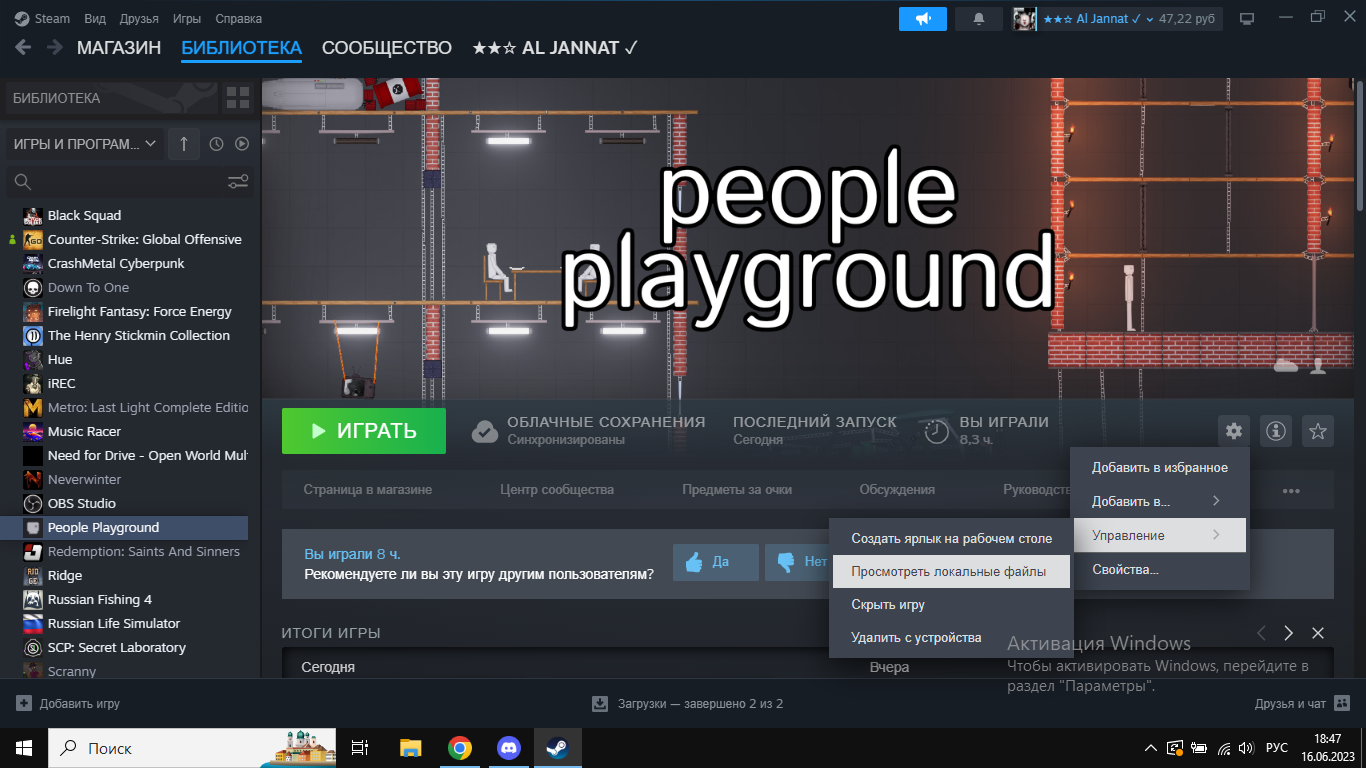The width and height of the screenshot is (1366, 768).
Task: Open the three-dots more links menu
Action: pos(1291,490)
